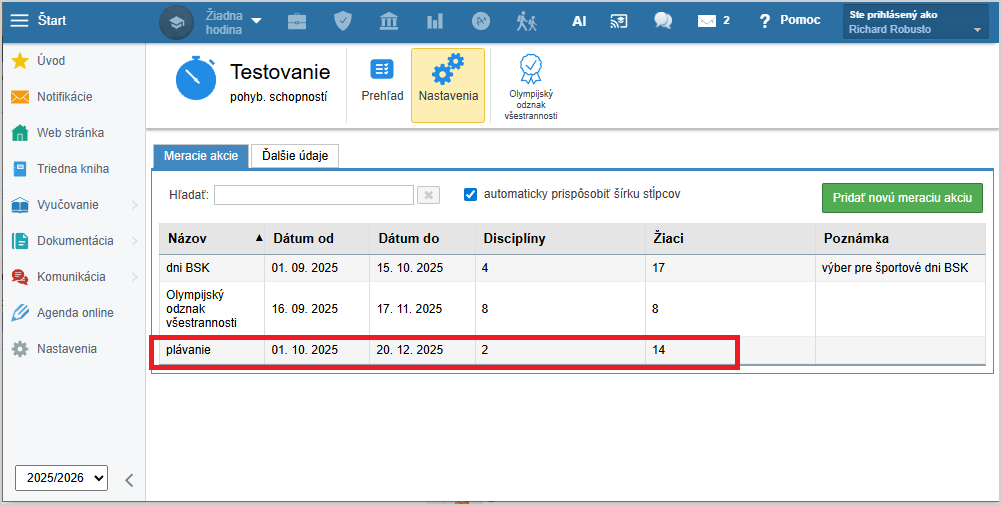Click the bar chart icon in header
This screenshot has height=506, width=1001.
(435, 20)
